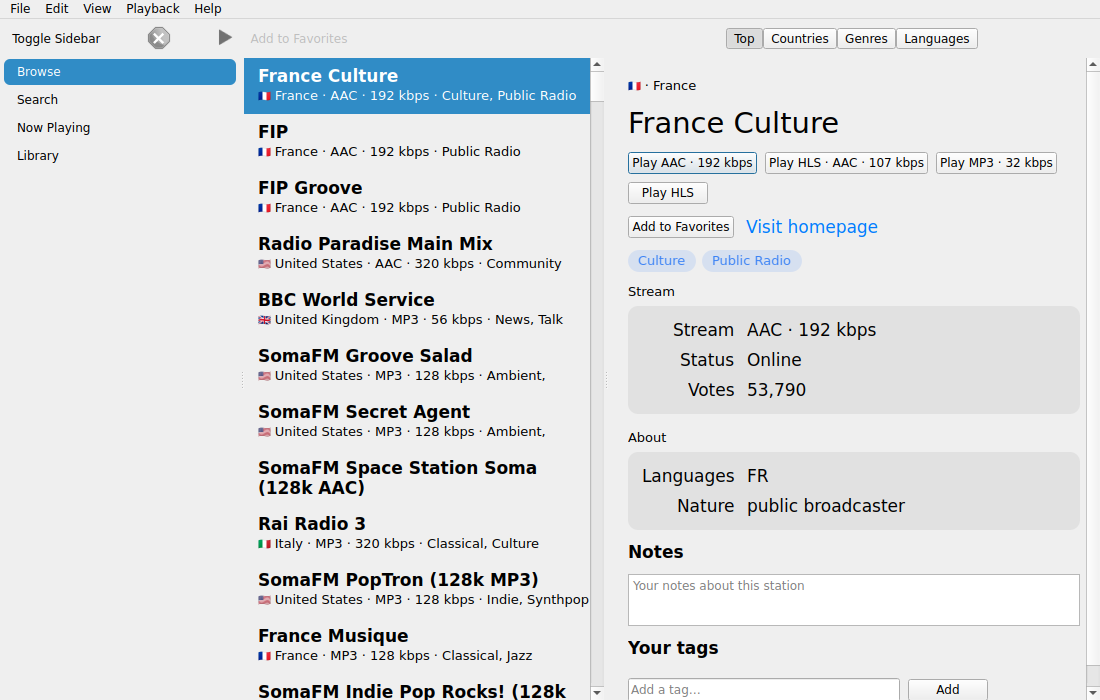Click the Add button next to tag field
Viewport: 1100px width, 700px height.
pos(948,689)
